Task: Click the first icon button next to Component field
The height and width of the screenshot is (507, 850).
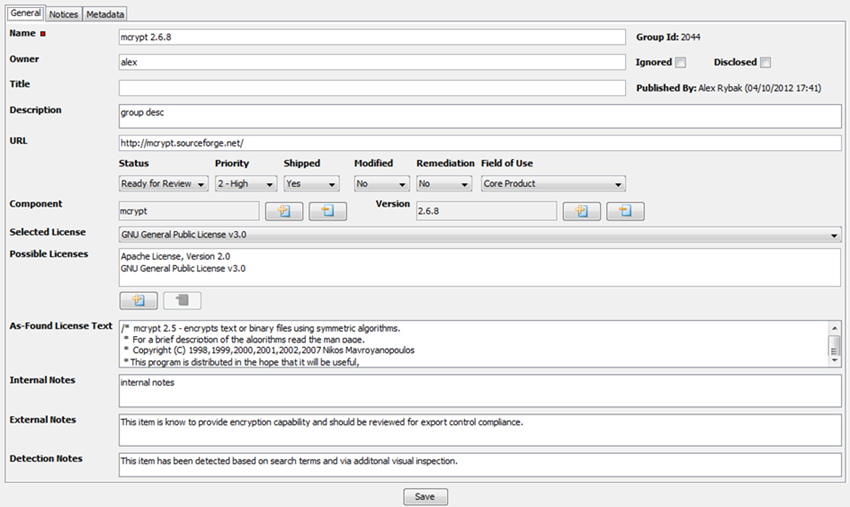Action: tap(283, 211)
